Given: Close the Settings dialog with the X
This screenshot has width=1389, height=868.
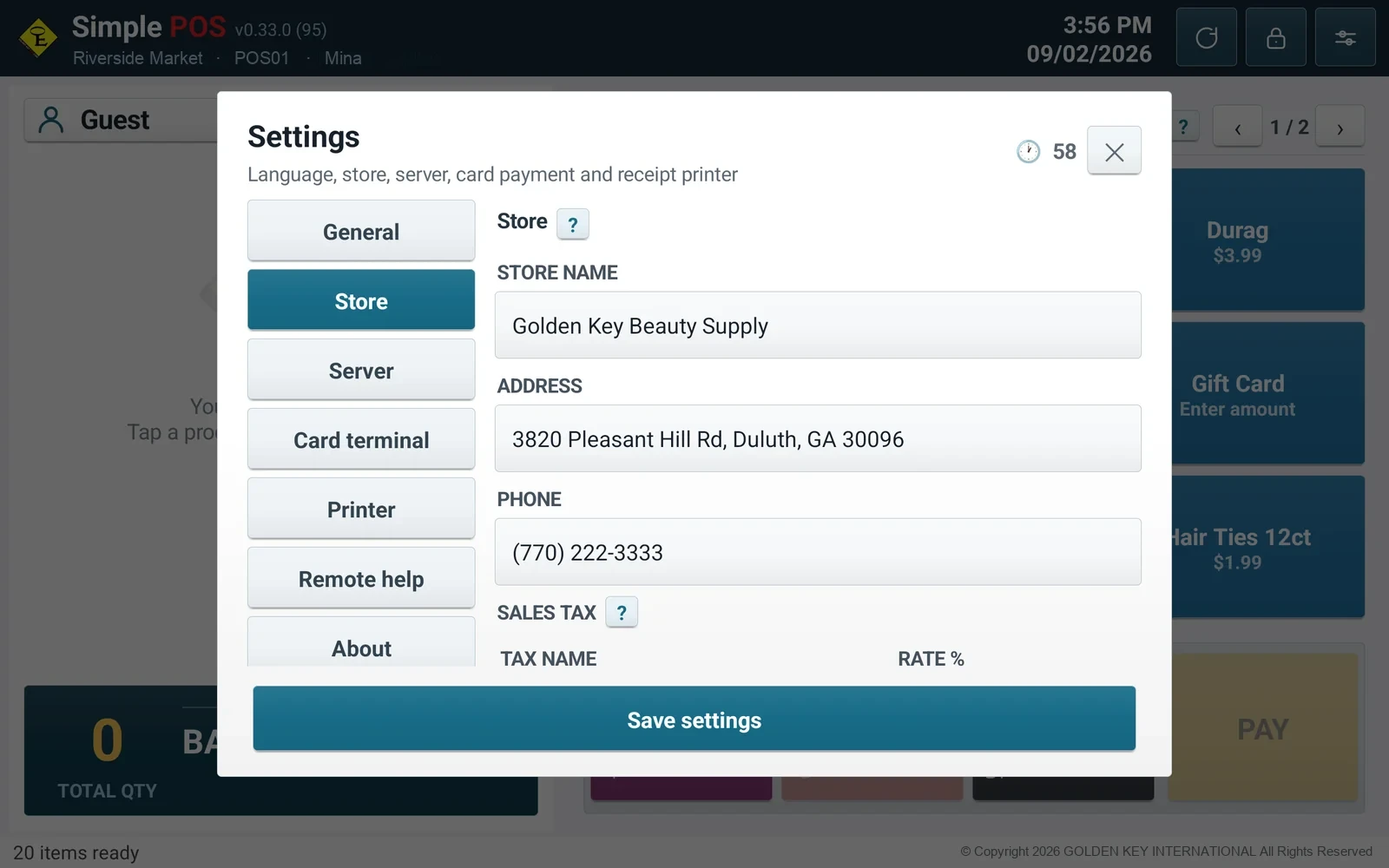Looking at the screenshot, I should (1114, 151).
